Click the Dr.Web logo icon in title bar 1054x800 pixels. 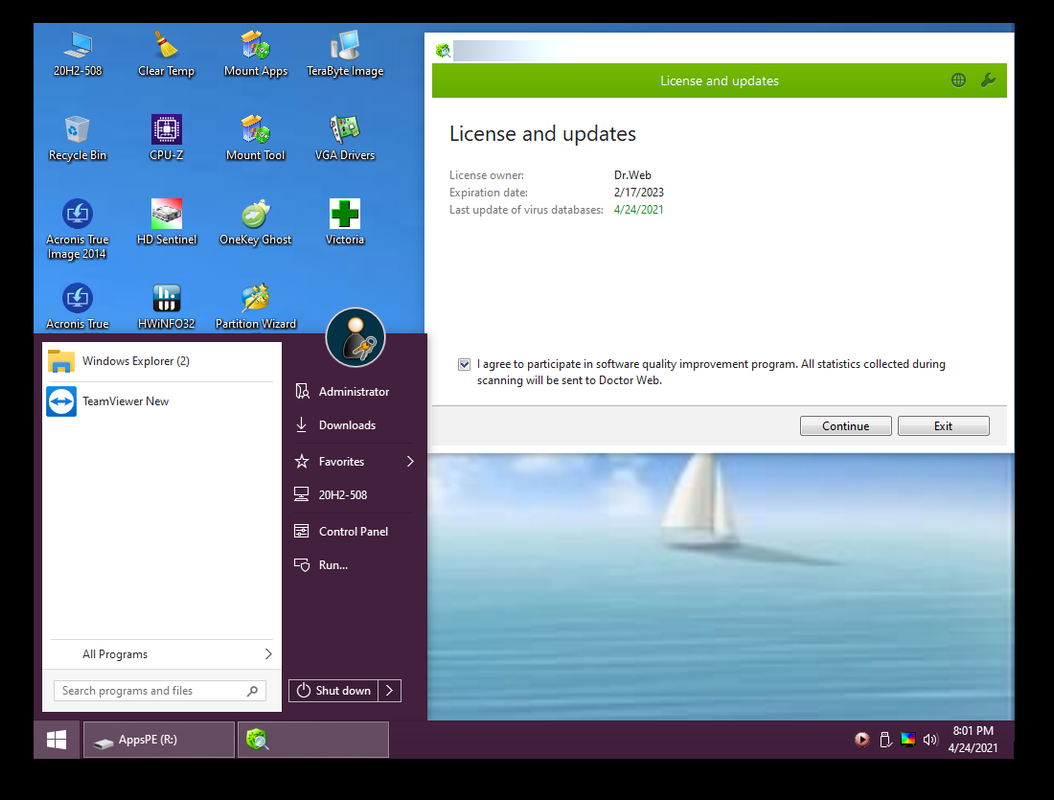click(x=443, y=50)
